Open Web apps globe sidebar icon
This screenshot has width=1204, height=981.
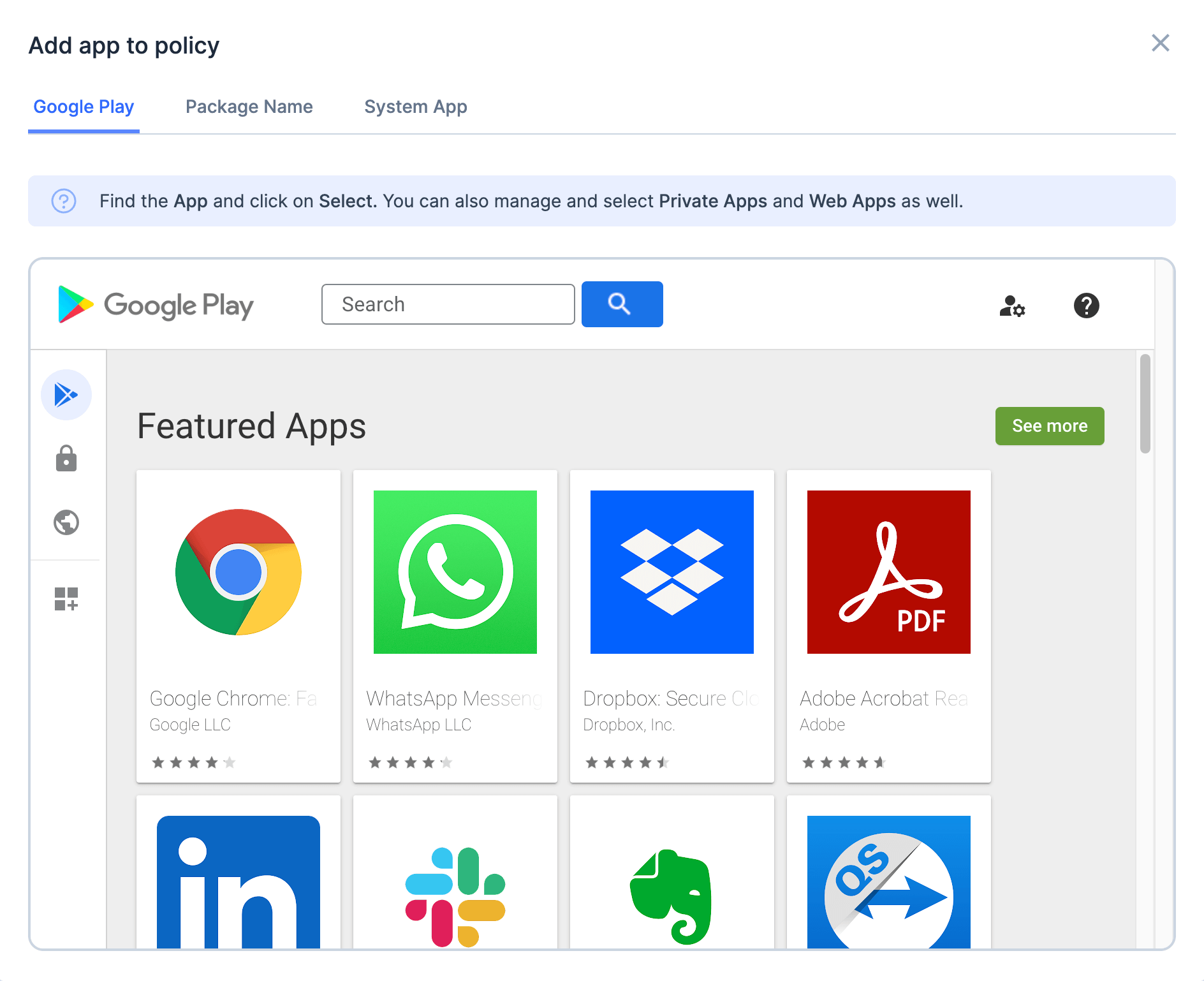coord(66,522)
